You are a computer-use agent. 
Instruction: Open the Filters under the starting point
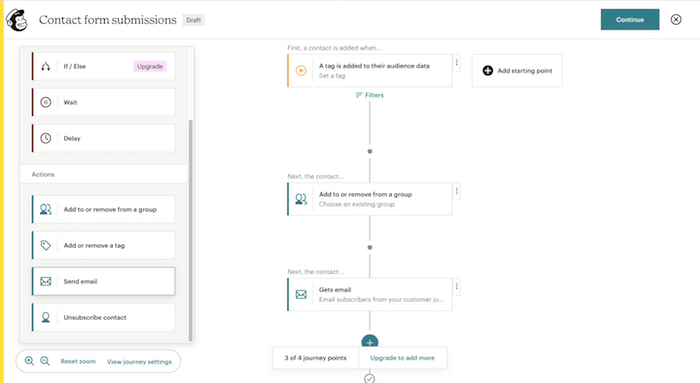click(x=370, y=95)
